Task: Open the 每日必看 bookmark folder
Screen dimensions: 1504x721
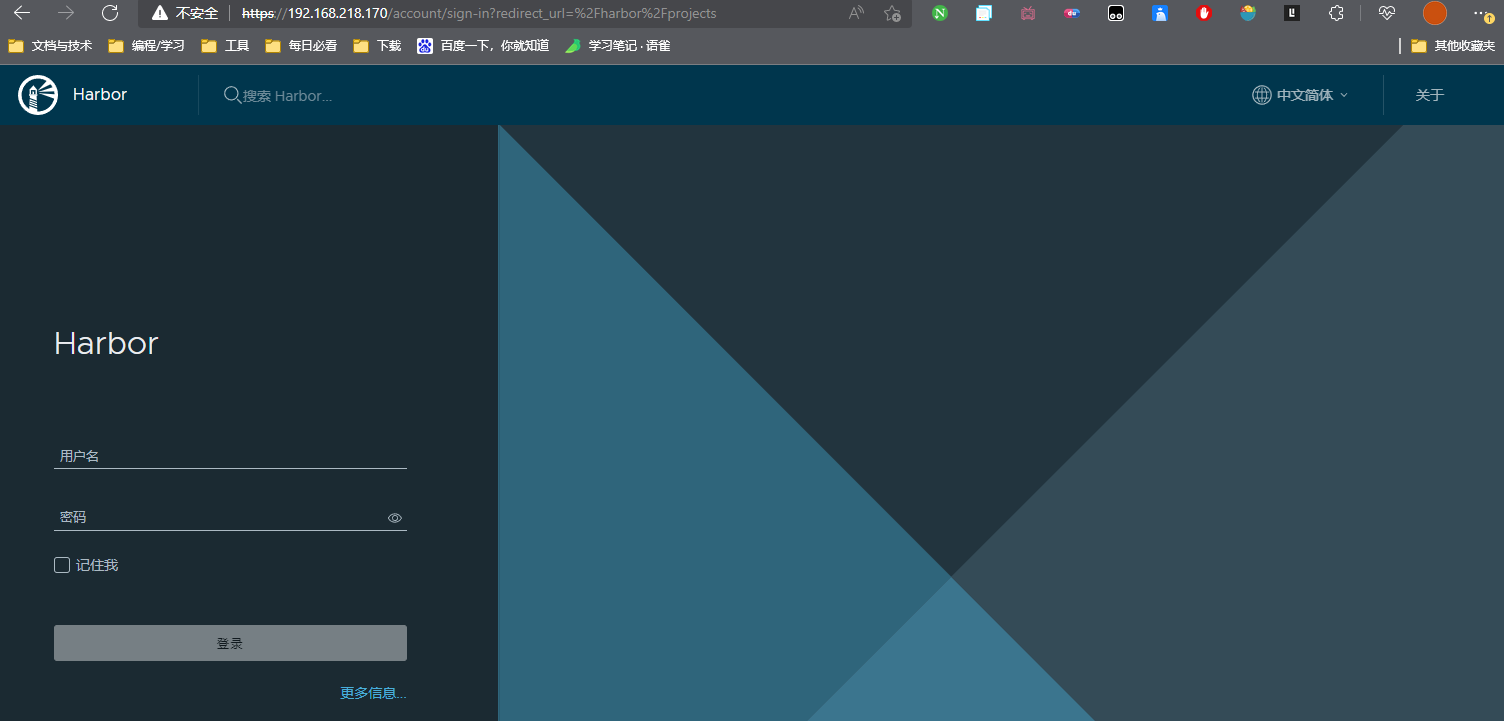Action: (301, 46)
